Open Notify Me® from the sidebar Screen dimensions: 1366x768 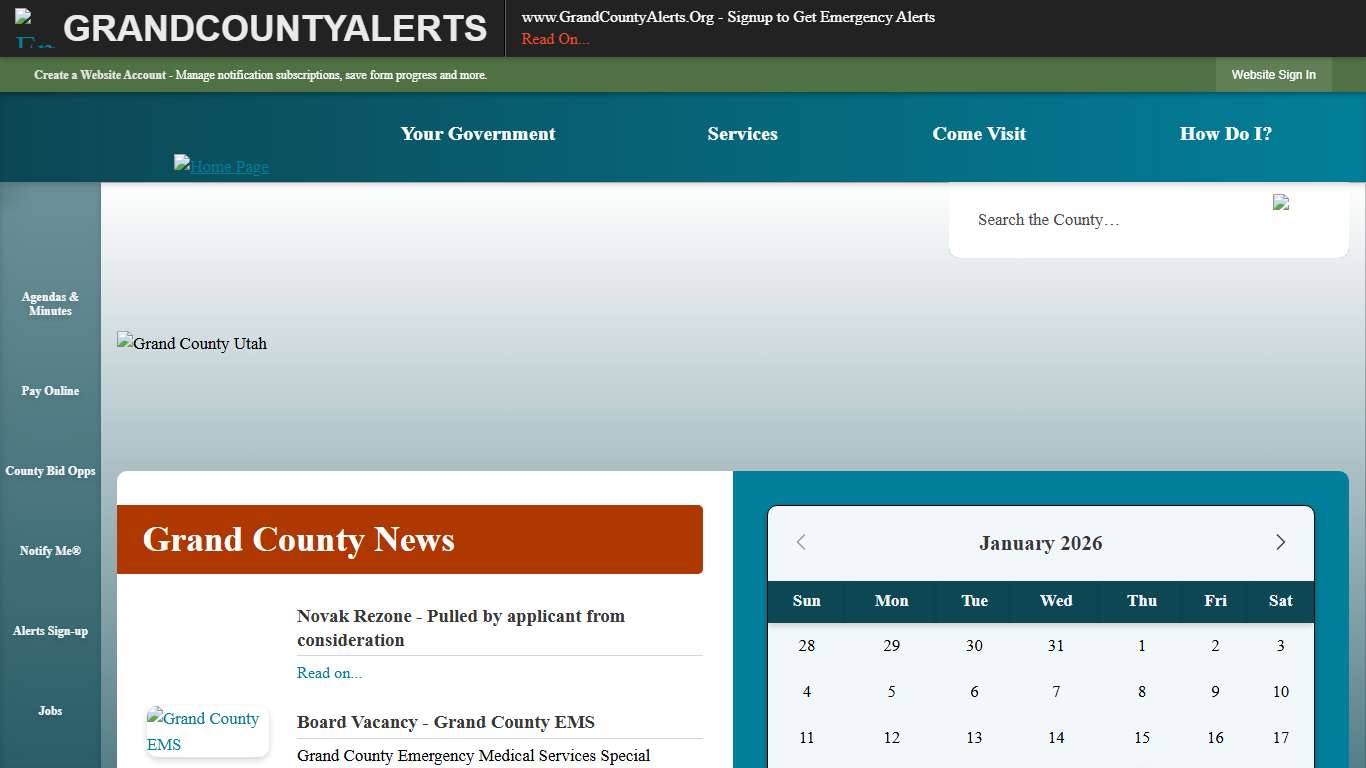click(x=50, y=551)
